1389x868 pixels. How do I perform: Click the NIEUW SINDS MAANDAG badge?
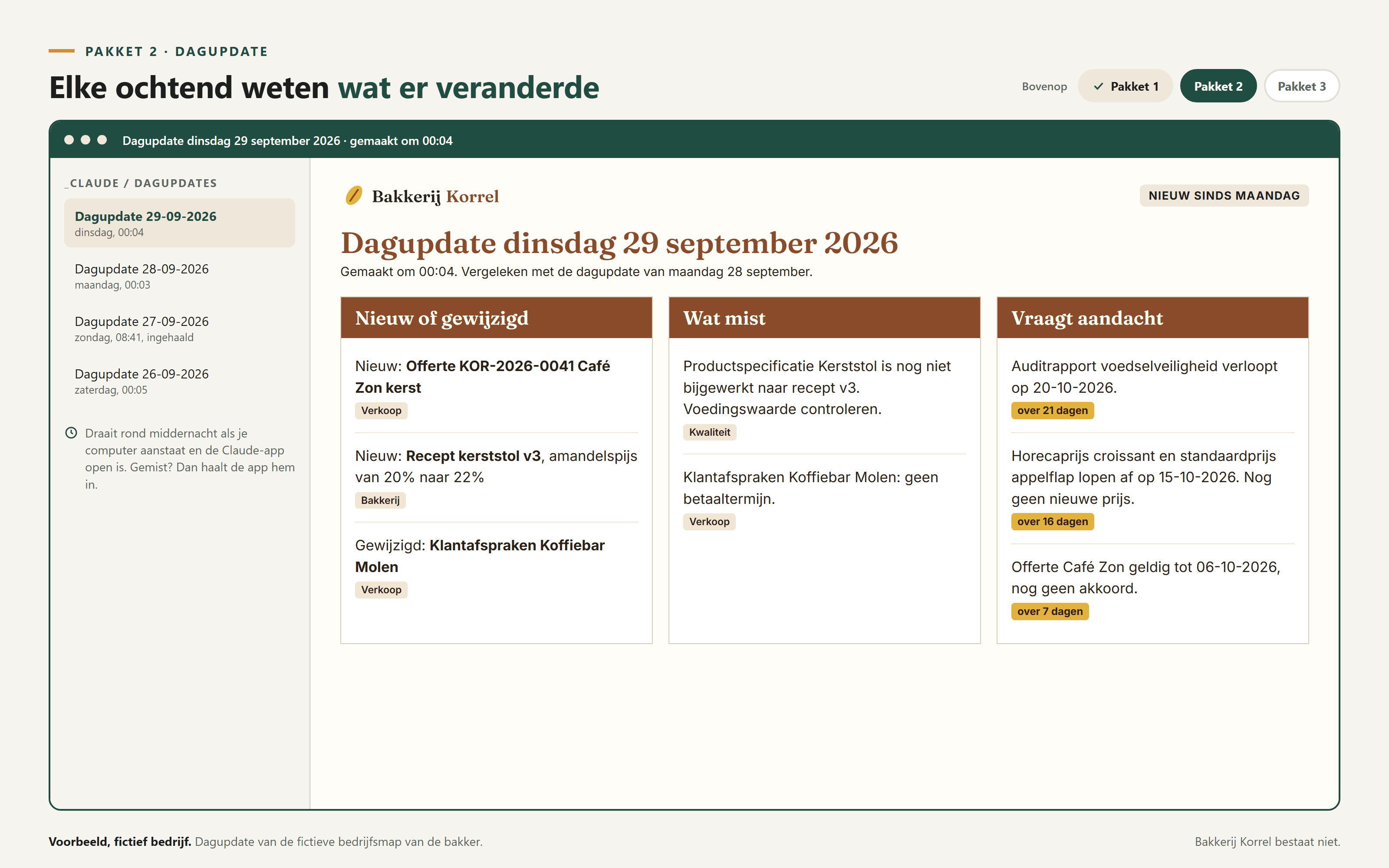[1224, 196]
